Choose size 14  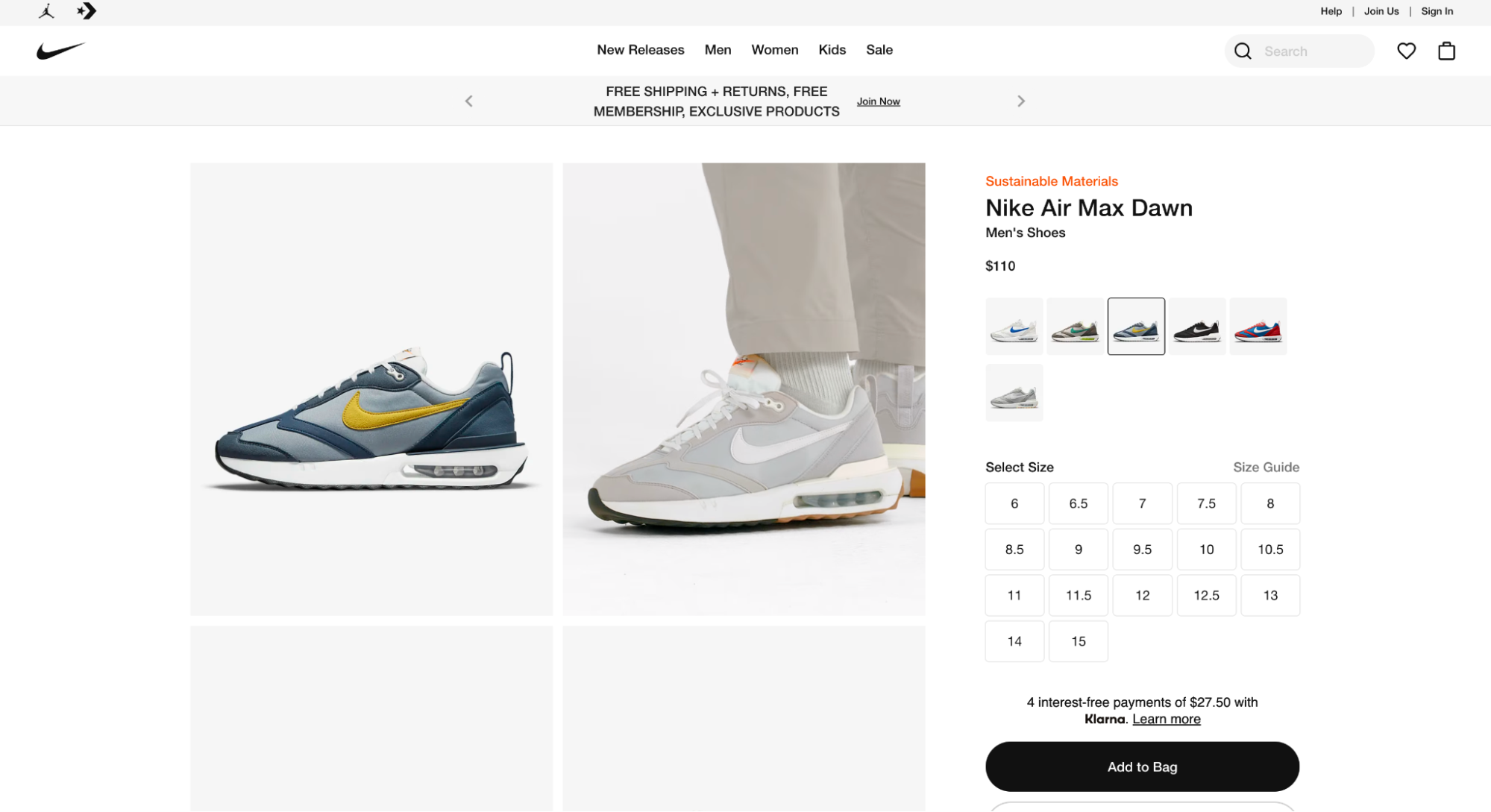(x=1014, y=642)
